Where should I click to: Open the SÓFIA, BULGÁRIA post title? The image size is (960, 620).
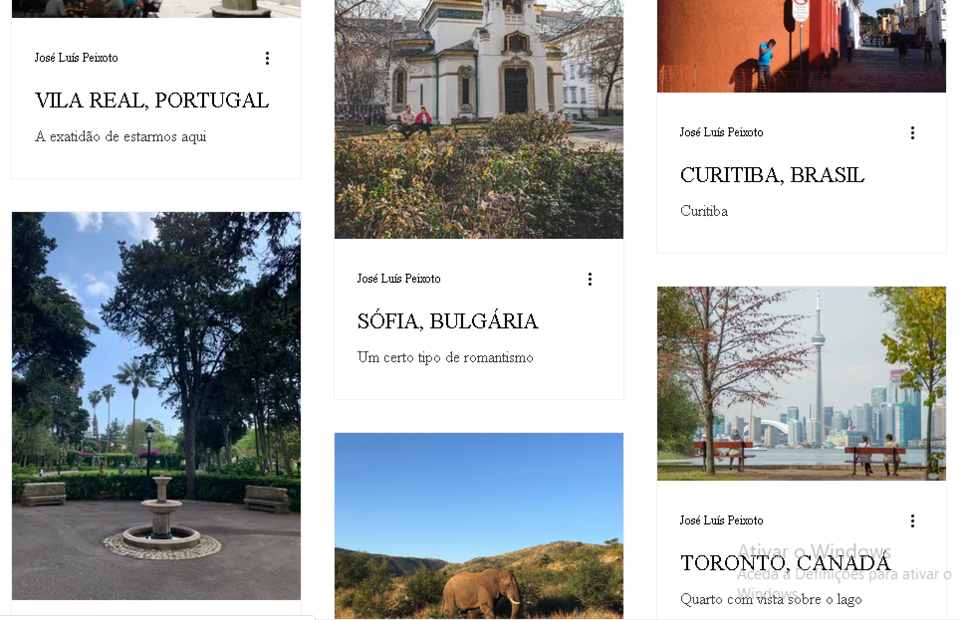(x=448, y=321)
